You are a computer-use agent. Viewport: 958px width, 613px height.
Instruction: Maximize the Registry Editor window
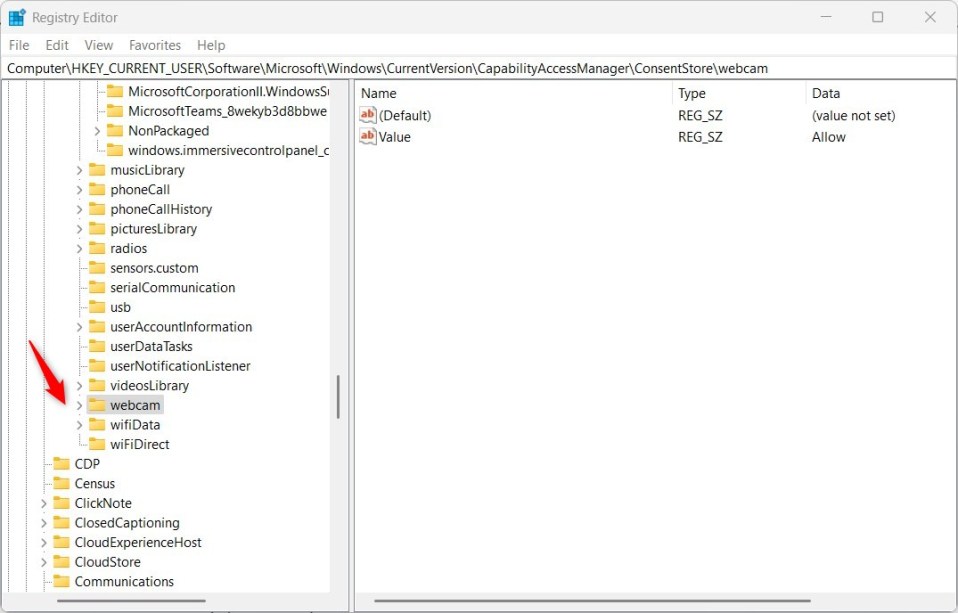[x=877, y=17]
